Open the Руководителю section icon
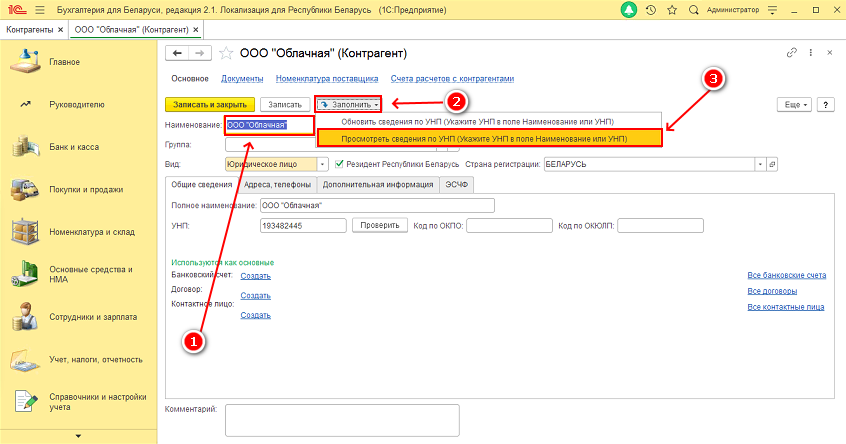Image resolution: width=846 pixels, height=444 pixels. (x=25, y=104)
